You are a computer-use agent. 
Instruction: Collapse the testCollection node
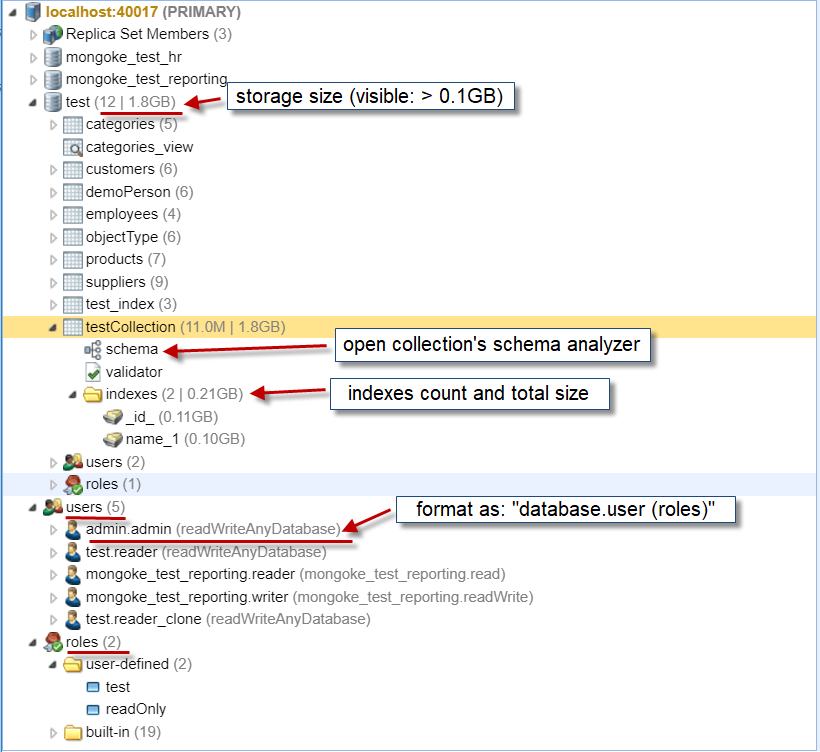coord(53,328)
